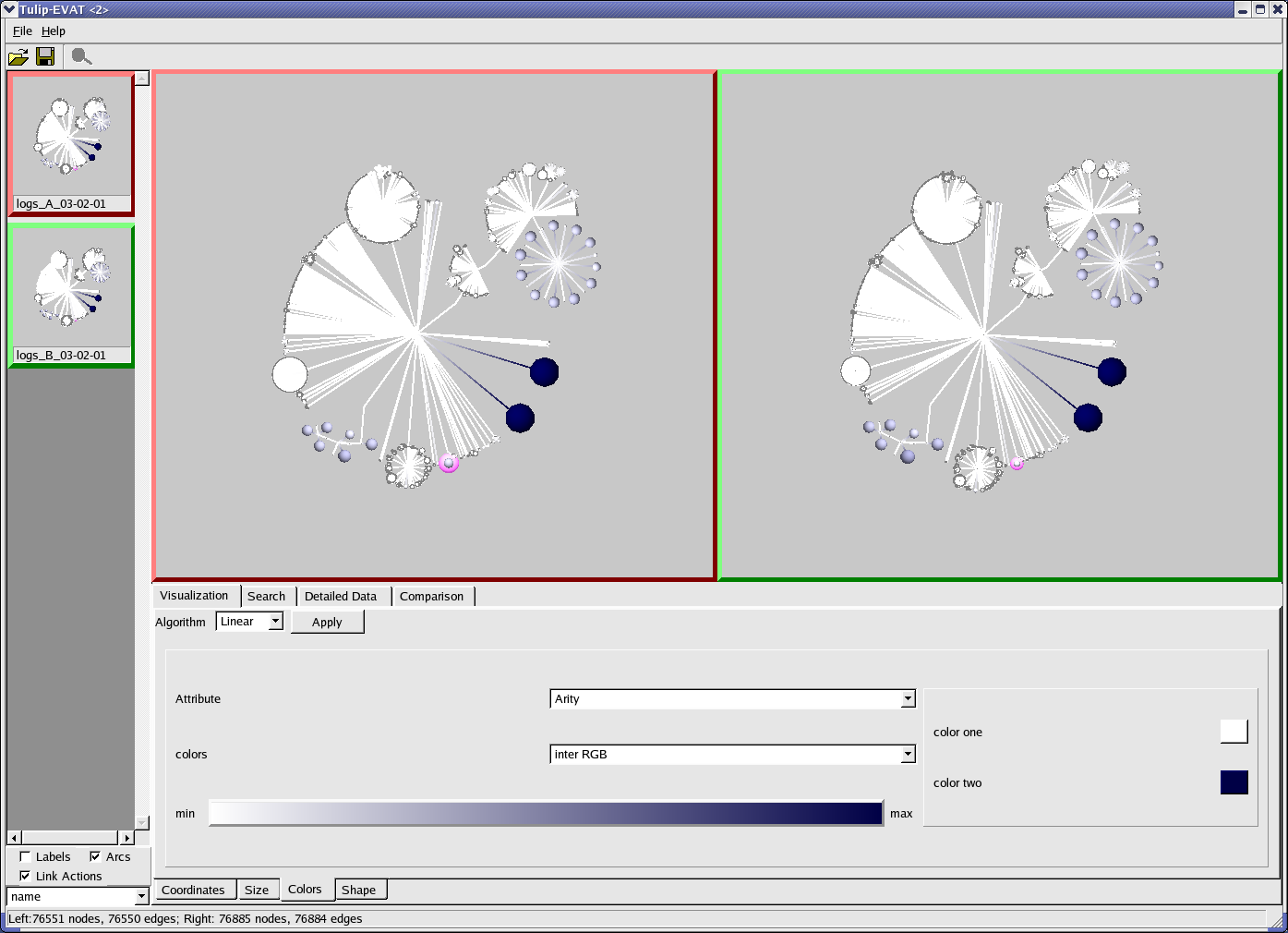Select the pink highlighted node in left graph
The width and height of the screenshot is (1288, 933).
coord(449,463)
